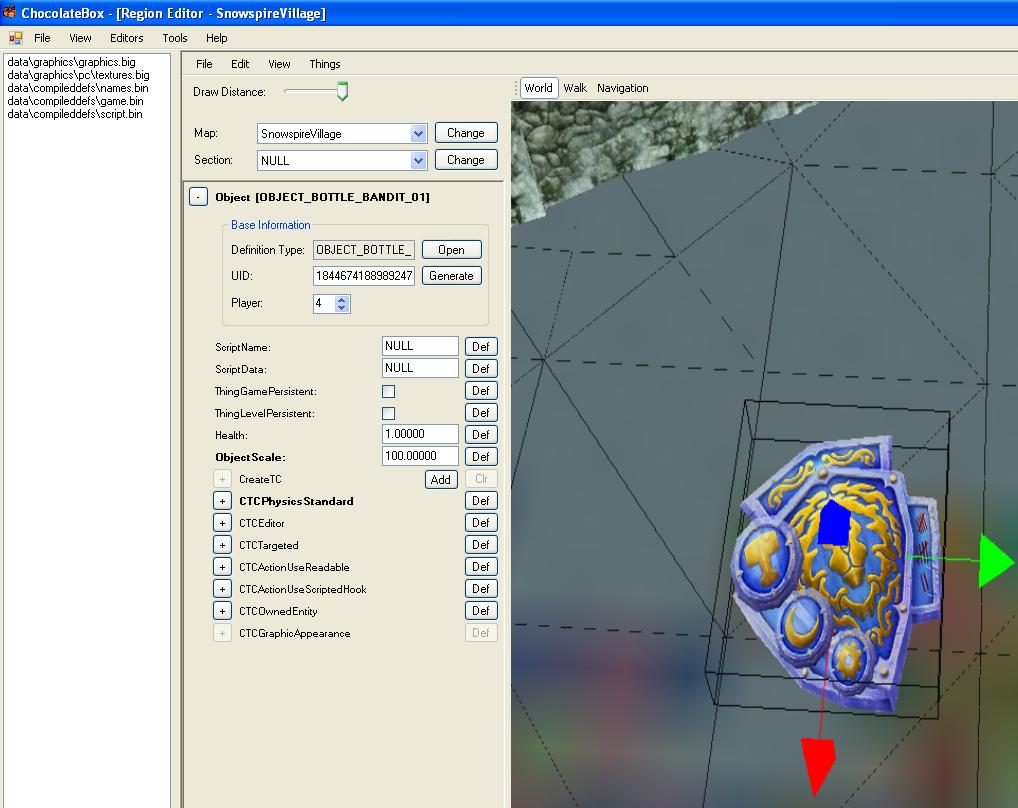Switch to Walk view mode
1018x808 pixels.
coord(575,88)
